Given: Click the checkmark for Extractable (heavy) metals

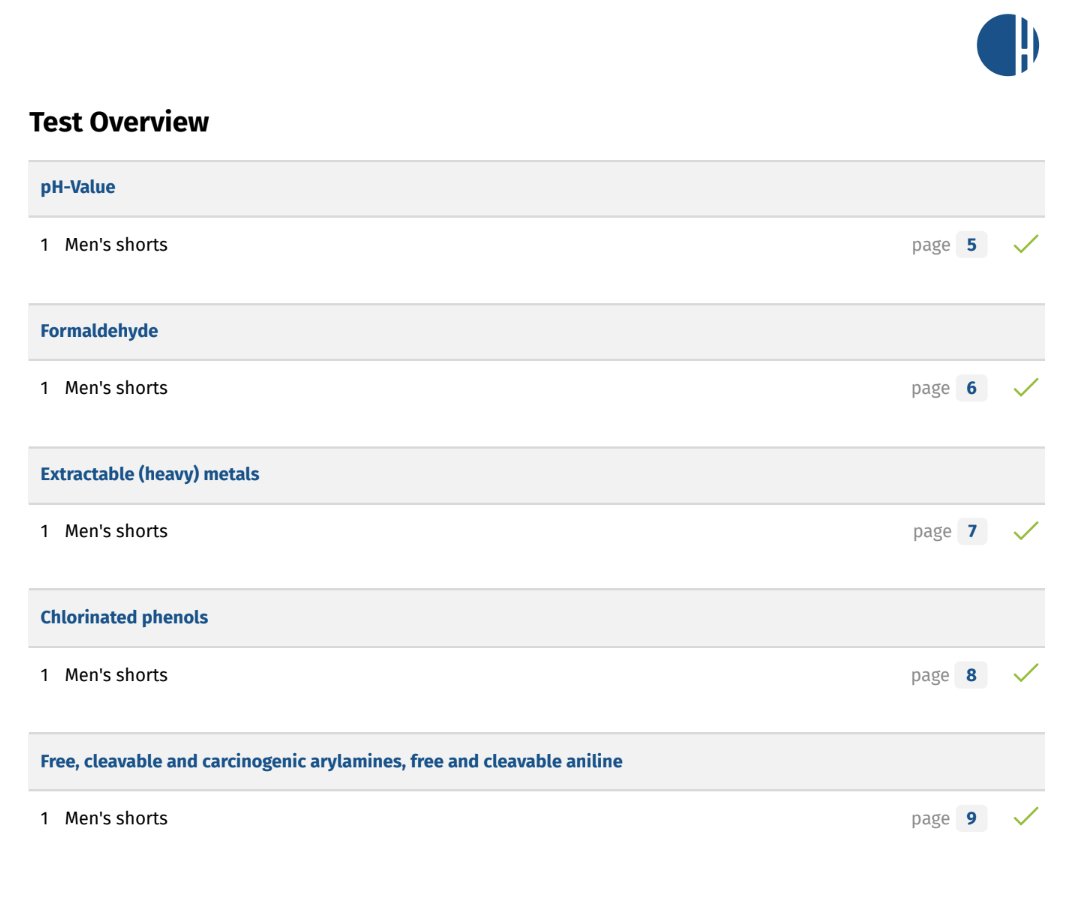Looking at the screenshot, I should coord(1026,530).
